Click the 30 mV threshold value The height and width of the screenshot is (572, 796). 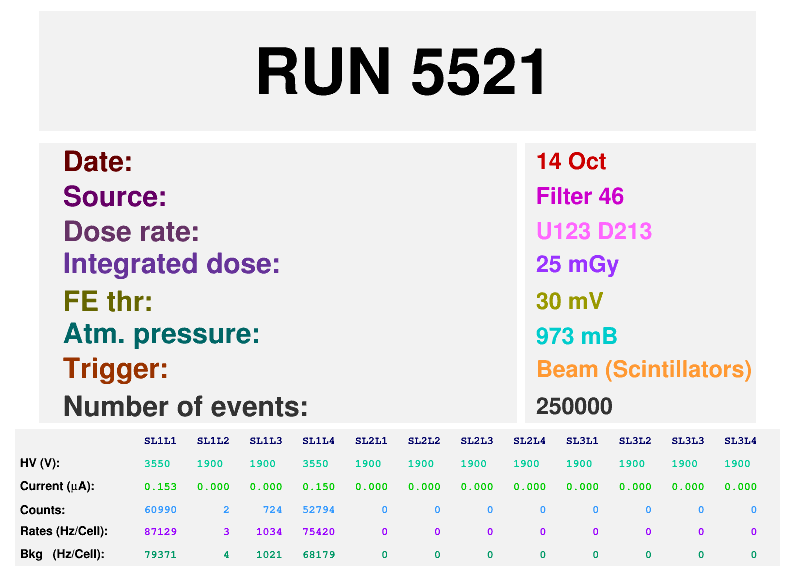[x=570, y=302]
